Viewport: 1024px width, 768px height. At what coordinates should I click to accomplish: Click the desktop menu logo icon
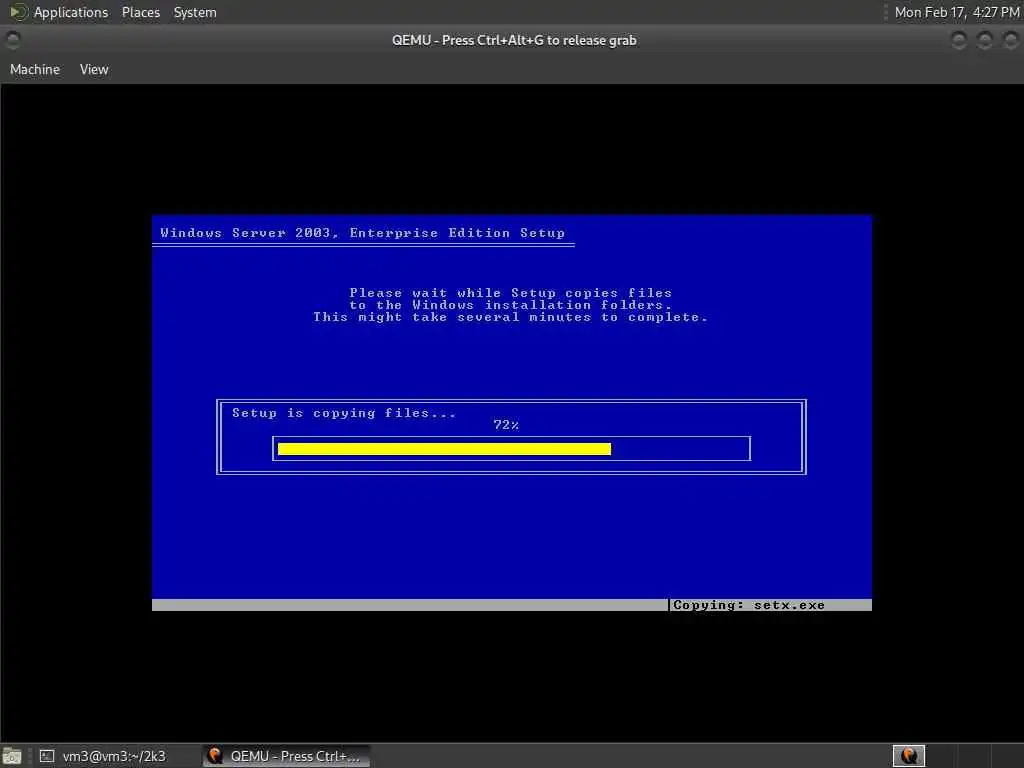pyautogui.click(x=18, y=12)
